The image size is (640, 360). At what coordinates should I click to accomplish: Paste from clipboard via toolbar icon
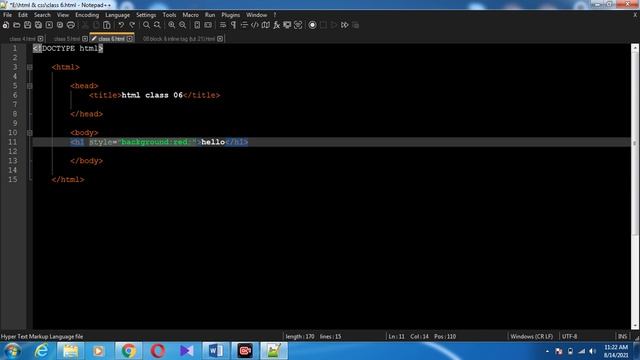pos(107,25)
